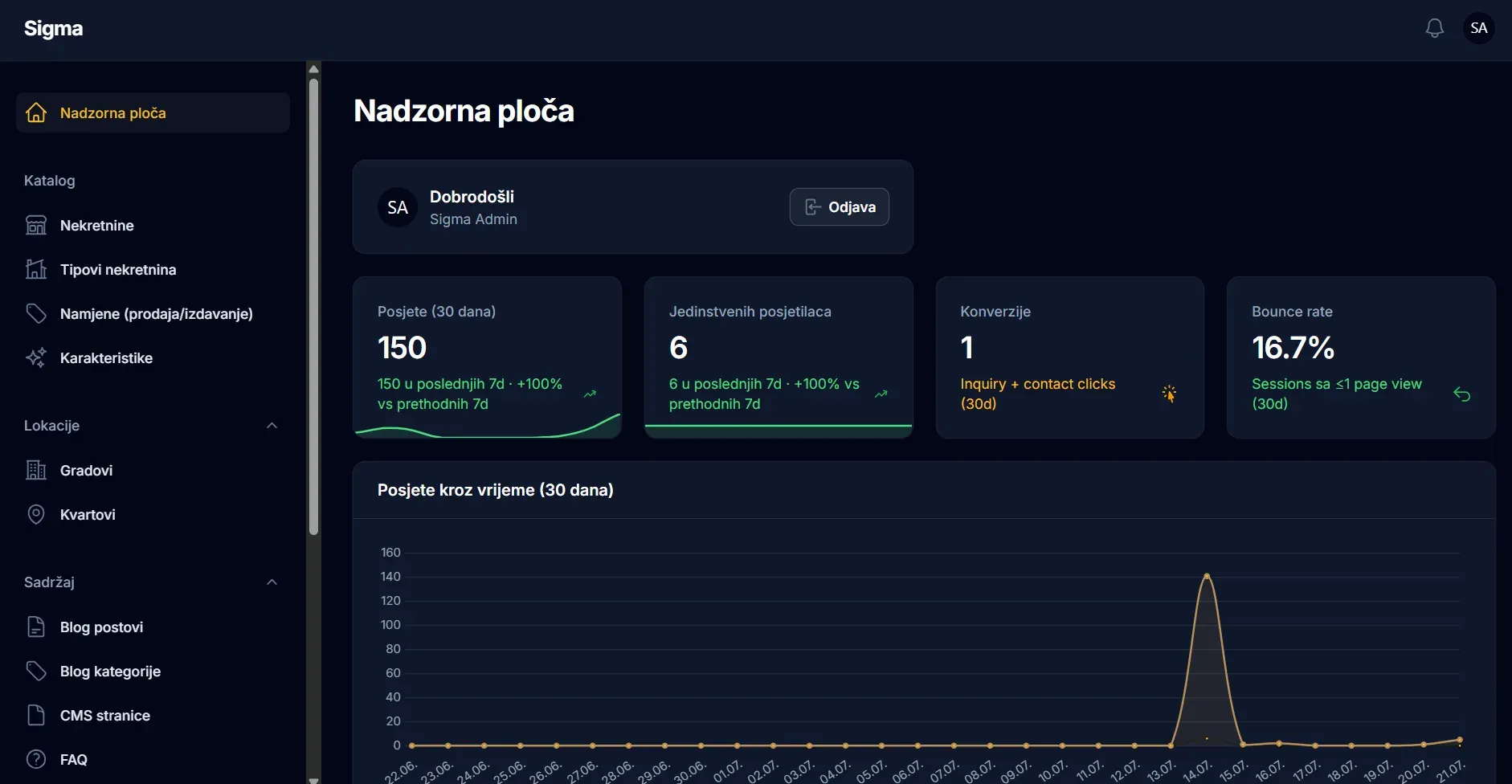The image size is (1512, 784).
Task: Click the Sessions sa ≤1 page view text
Action: pyautogui.click(x=1337, y=394)
